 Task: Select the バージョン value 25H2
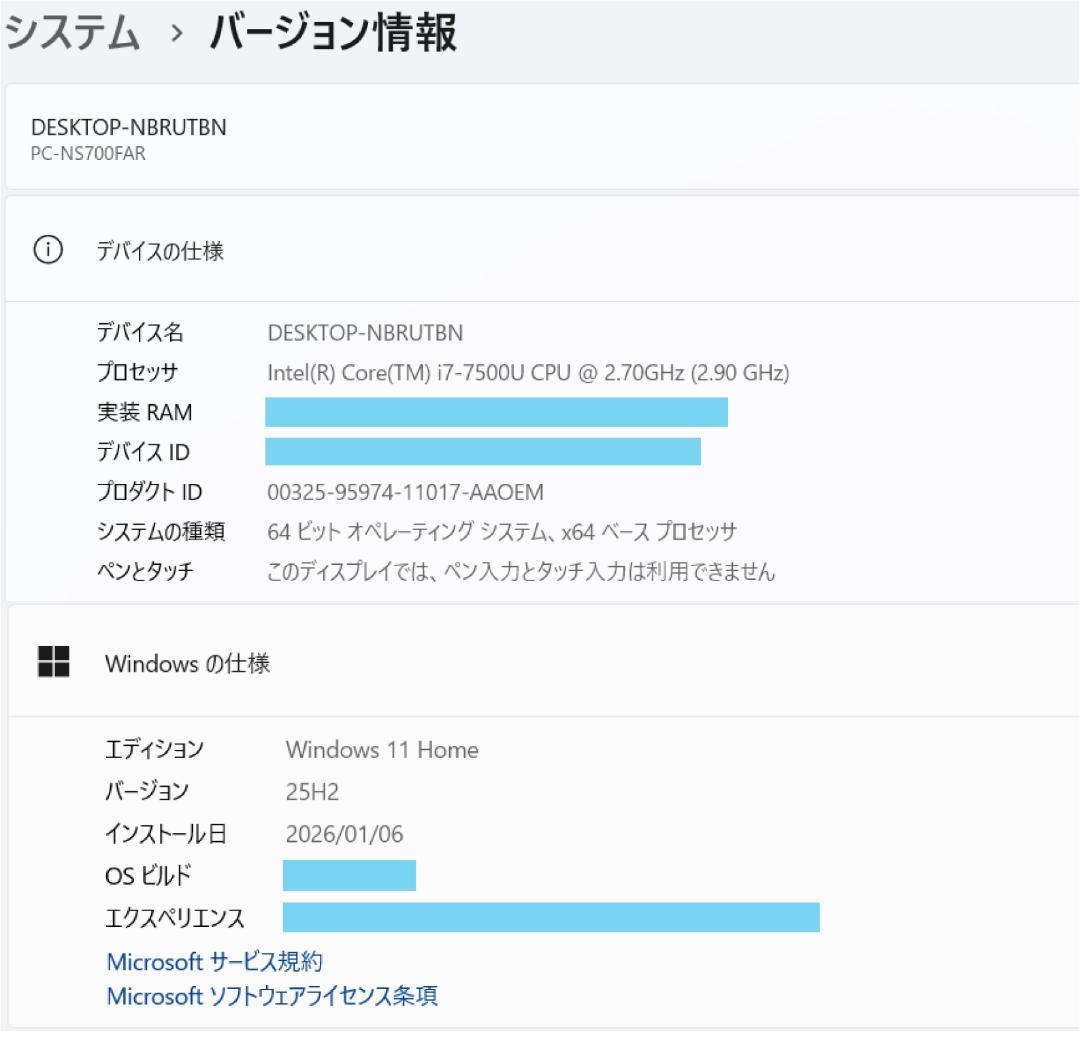pyautogui.click(x=313, y=791)
